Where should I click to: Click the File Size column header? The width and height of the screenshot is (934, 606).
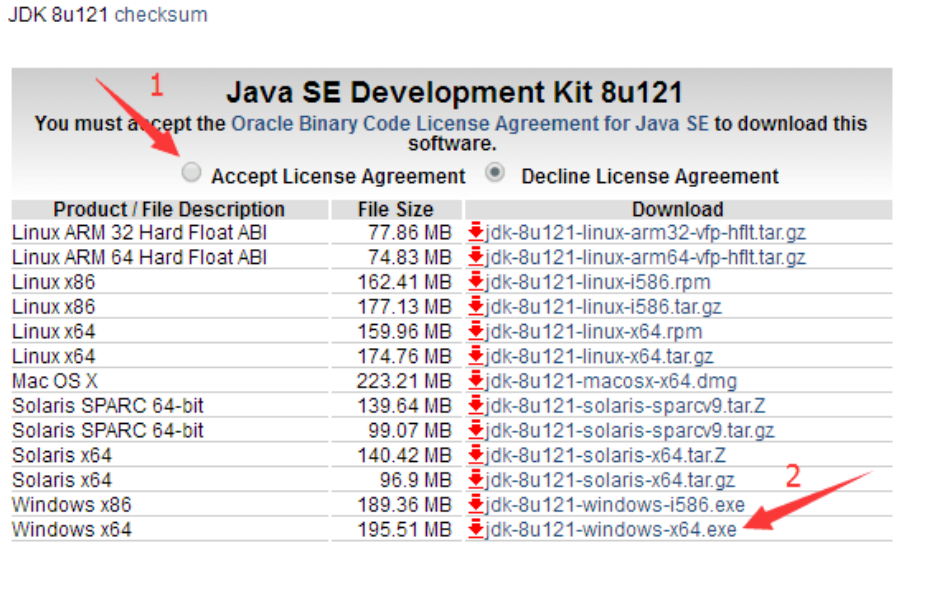point(396,209)
